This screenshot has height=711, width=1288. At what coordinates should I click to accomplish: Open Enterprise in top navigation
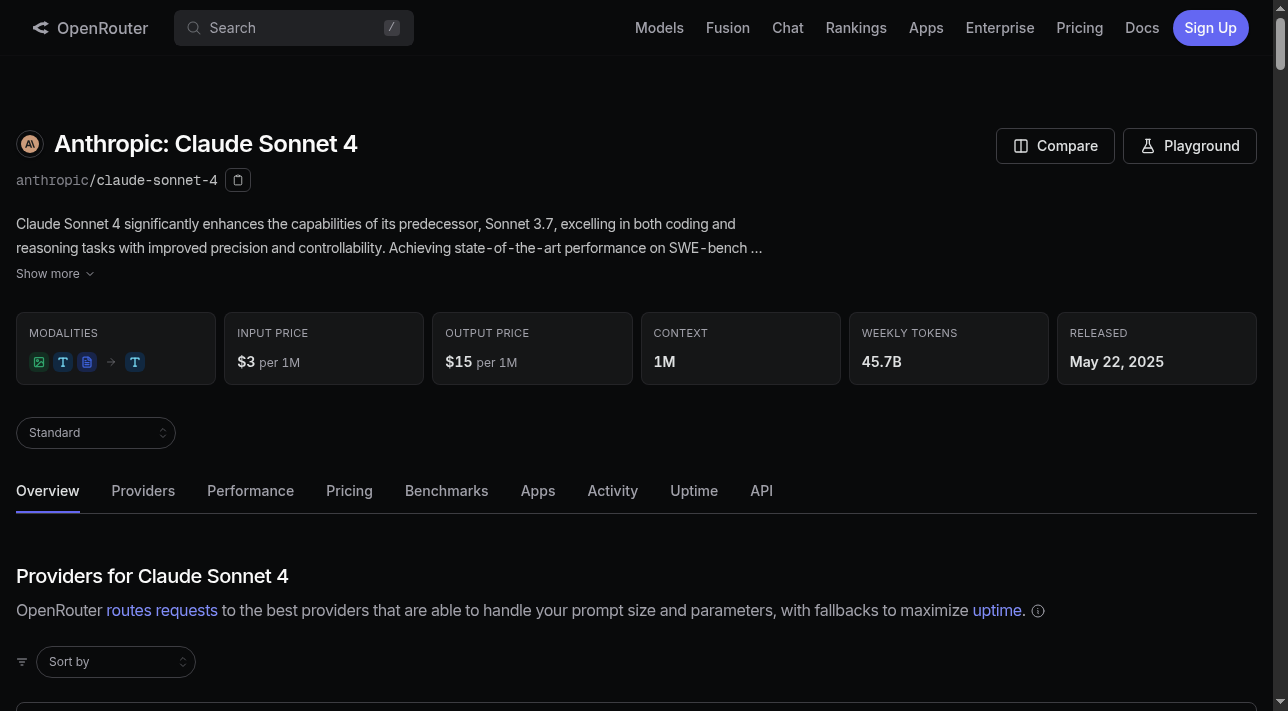coord(1000,28)
